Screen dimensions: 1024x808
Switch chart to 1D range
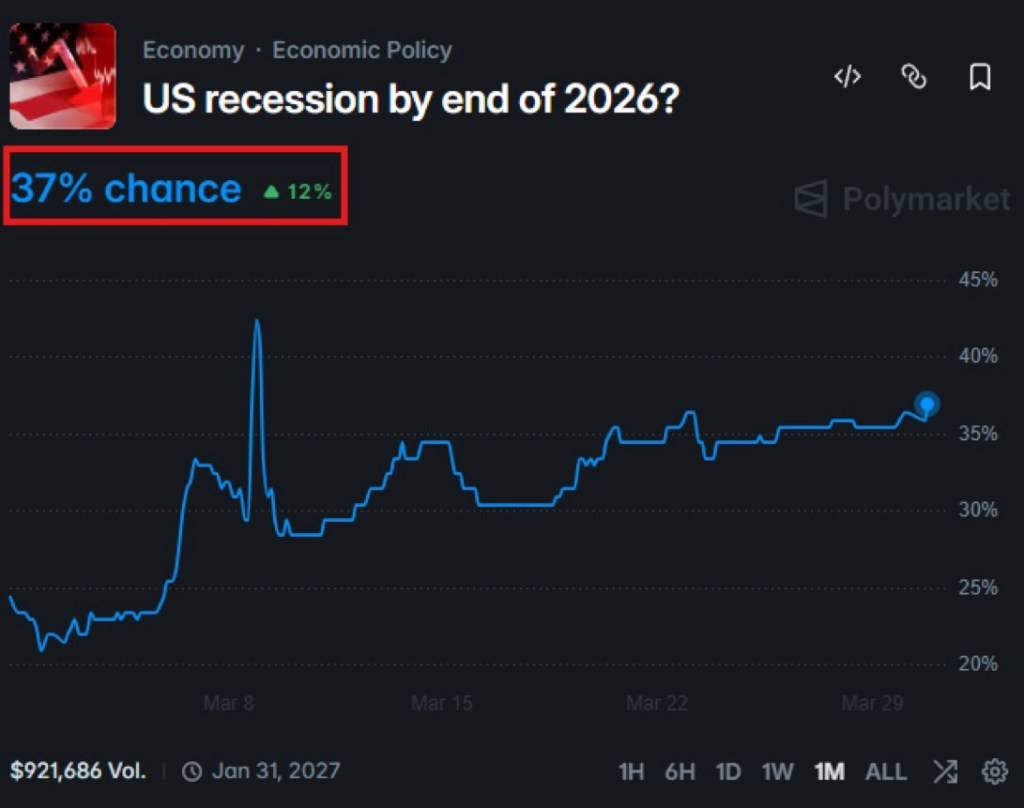(728, 771)
